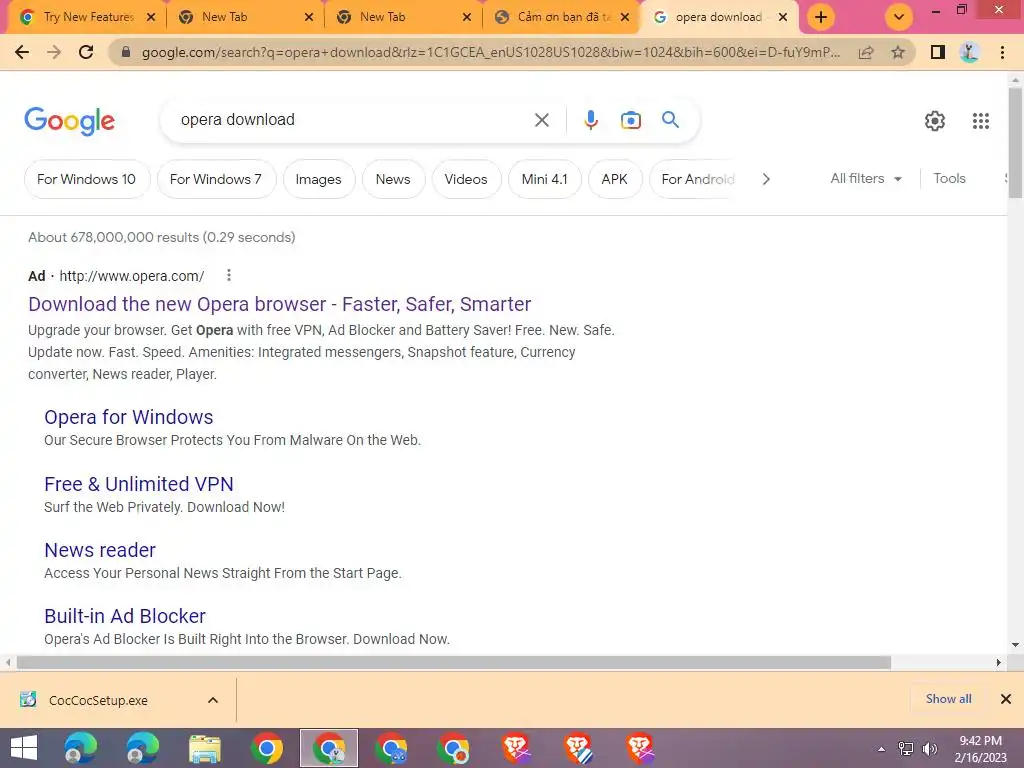The image size is (1024, 768).
Task: Open the ad's three-dot options
Action: 229,276
